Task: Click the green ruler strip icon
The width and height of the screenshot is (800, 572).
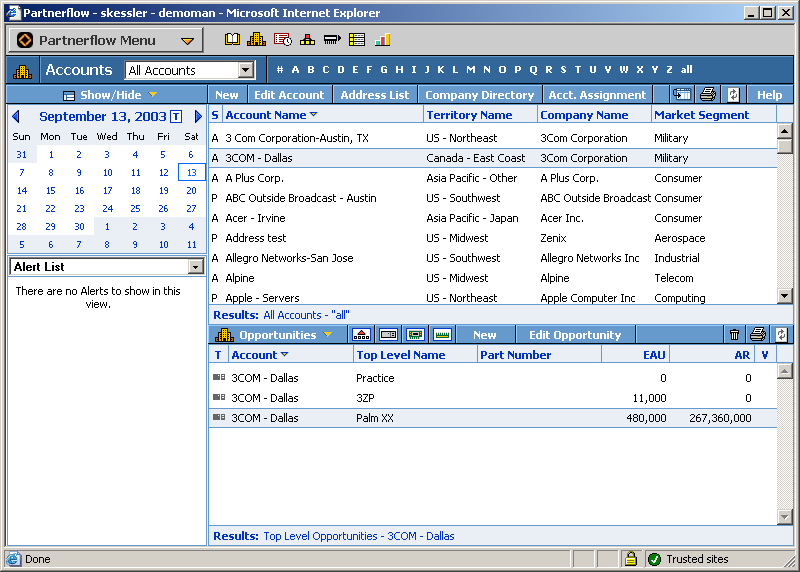Action: pyautogui.click(x=442, y=335)
